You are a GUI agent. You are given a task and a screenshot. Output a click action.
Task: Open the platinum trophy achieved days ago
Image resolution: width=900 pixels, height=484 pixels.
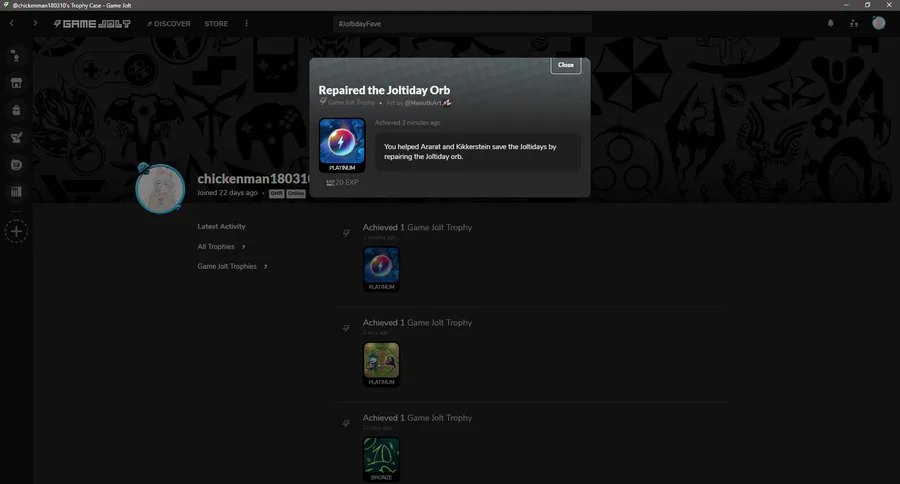(x=381, y=364)
